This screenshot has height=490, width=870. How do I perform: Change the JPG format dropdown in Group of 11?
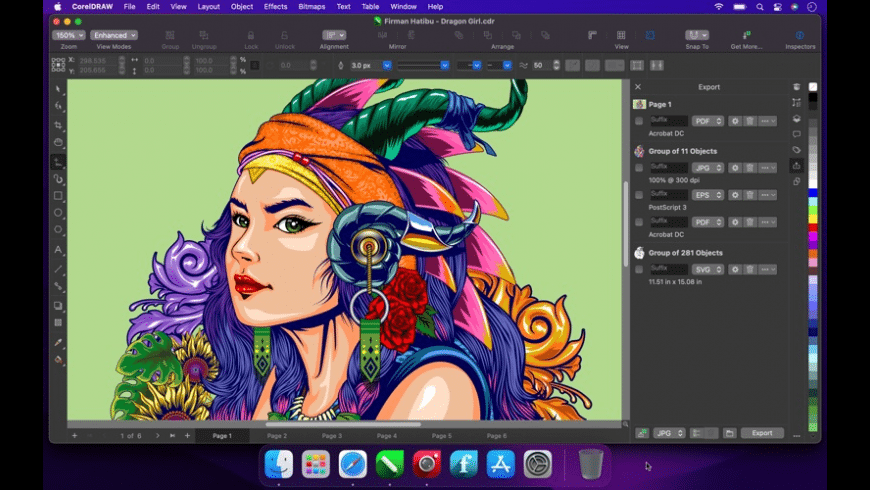click(708, 168)
